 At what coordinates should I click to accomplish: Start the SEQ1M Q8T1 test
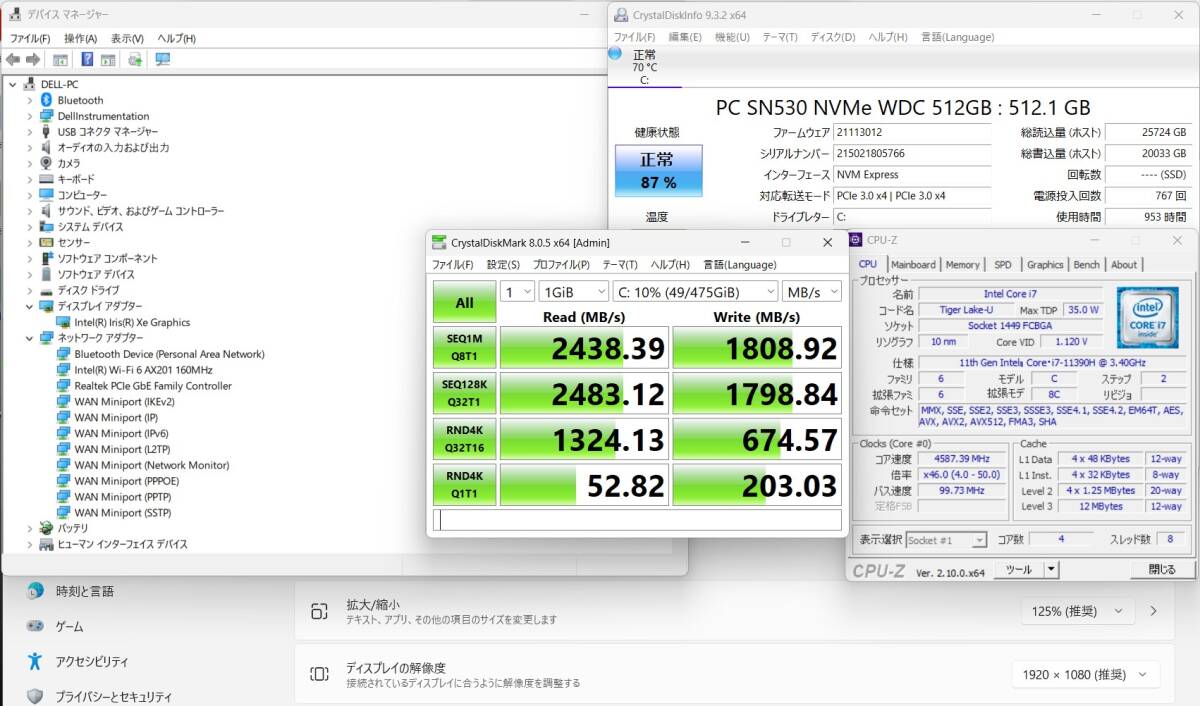(464, 346)
